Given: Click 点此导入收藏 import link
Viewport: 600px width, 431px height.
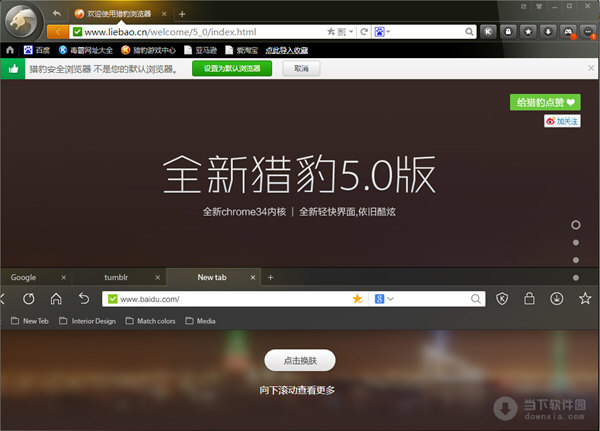Looking at the screenshot, I should click(287, 50).
